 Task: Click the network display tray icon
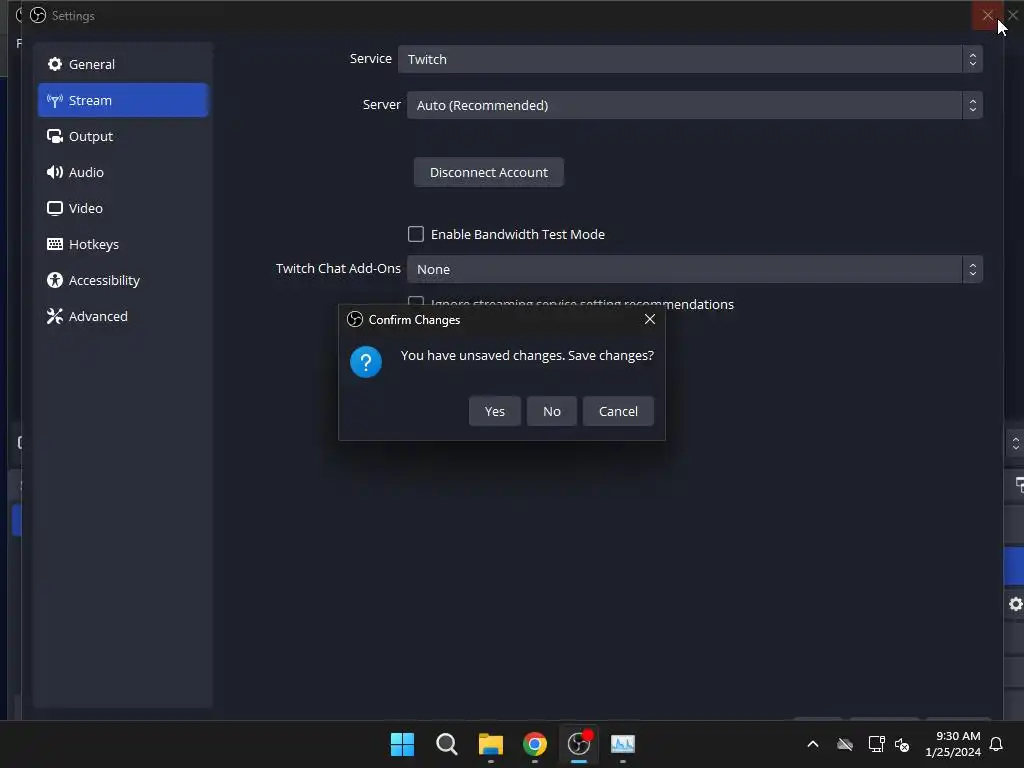coord(876,744)
